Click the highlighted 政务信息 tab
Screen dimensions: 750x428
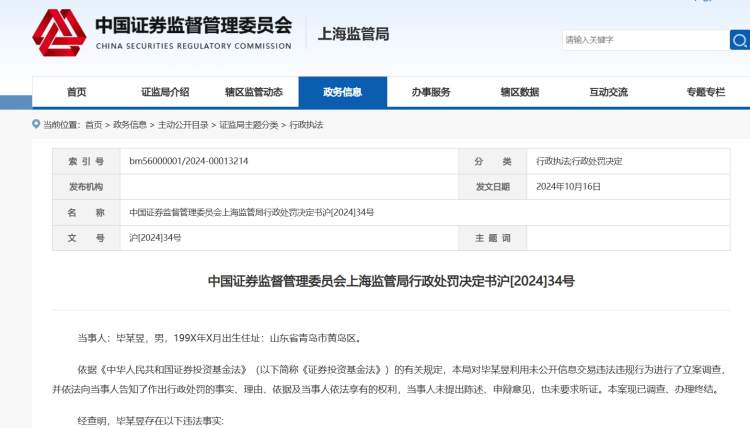342,92
